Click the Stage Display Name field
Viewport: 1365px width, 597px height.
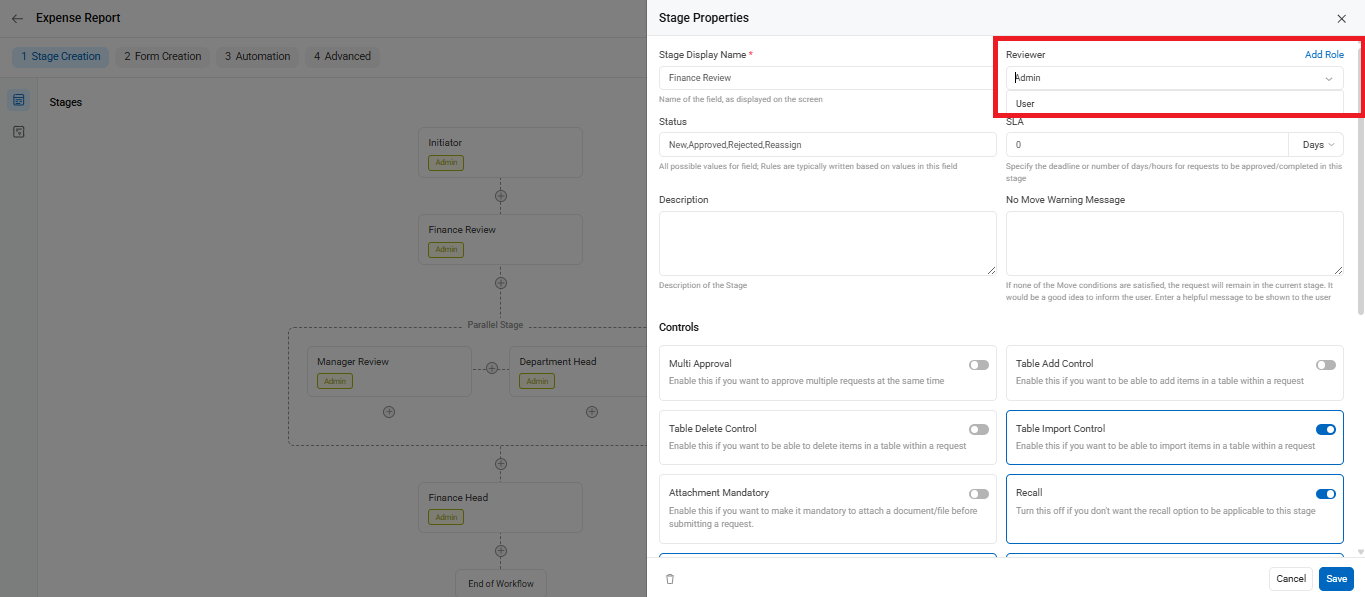click(x=827, y=78)
